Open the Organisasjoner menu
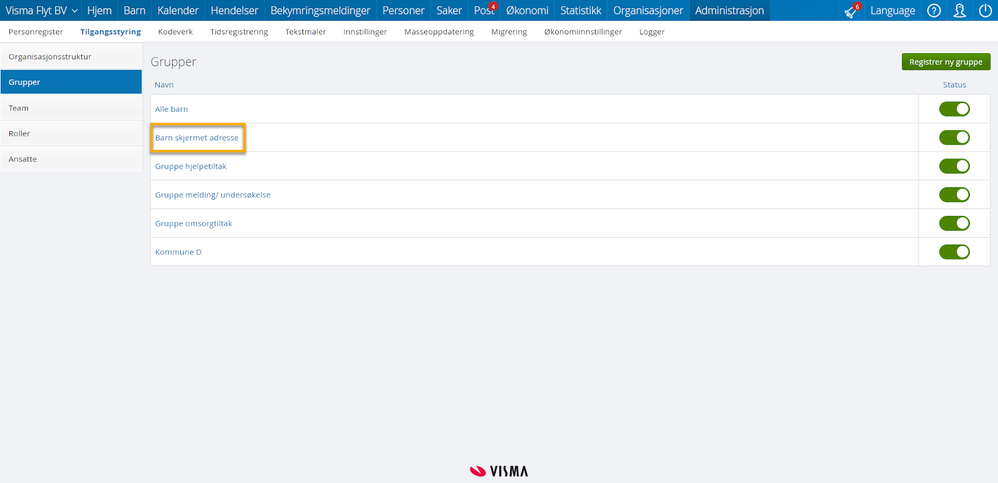 (649, 11)
